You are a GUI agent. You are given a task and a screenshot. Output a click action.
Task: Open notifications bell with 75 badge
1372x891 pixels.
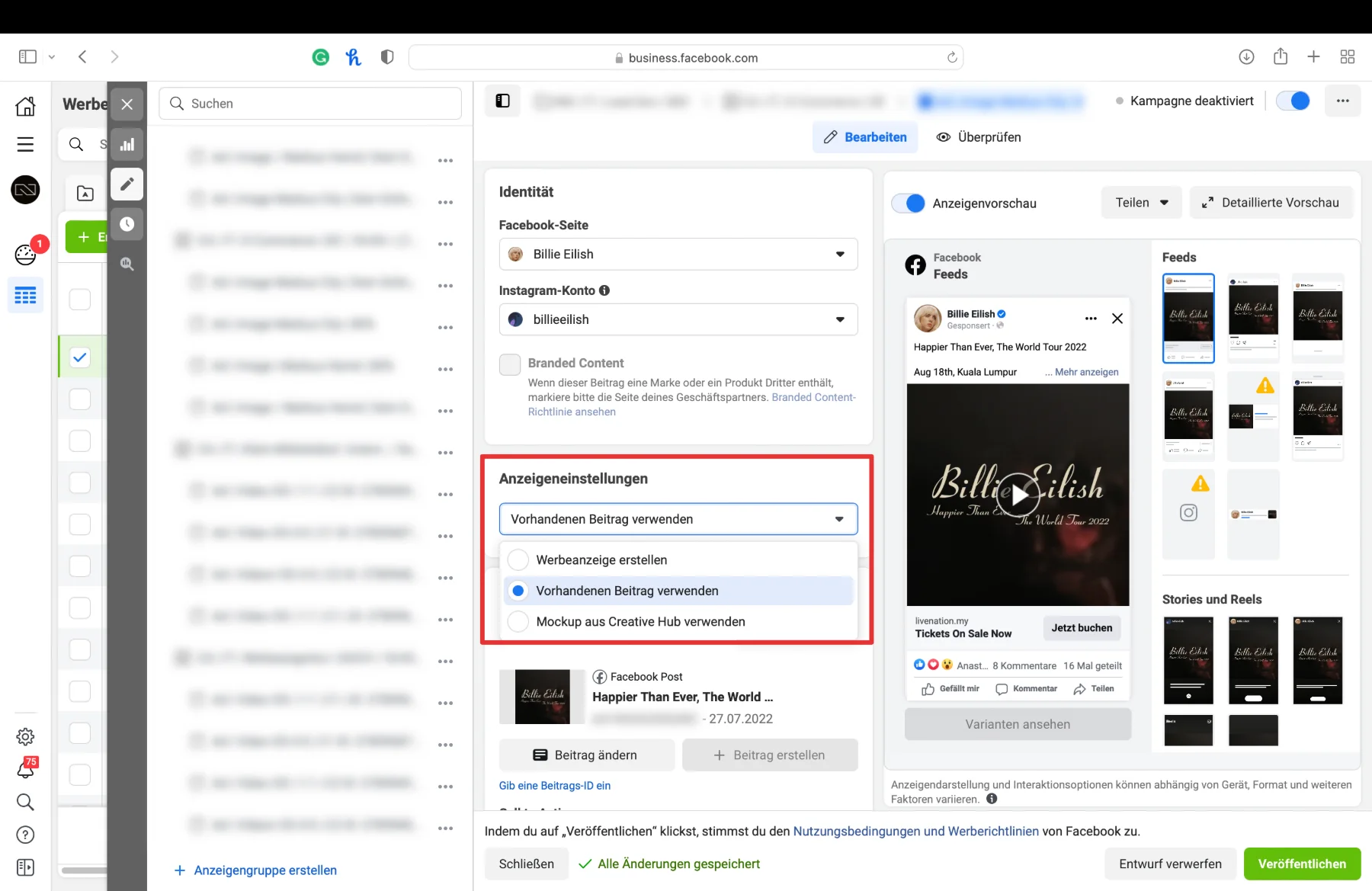pyautogui.click(x=25, y=769)
